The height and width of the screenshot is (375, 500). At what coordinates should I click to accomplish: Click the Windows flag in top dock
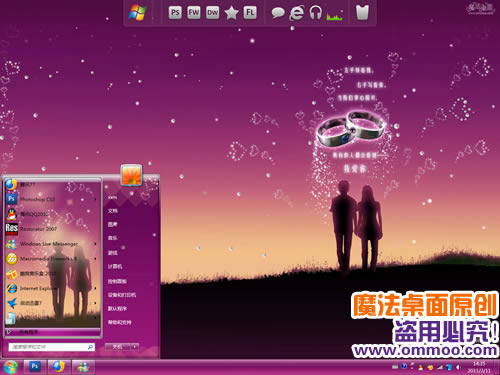click(138, 13)
